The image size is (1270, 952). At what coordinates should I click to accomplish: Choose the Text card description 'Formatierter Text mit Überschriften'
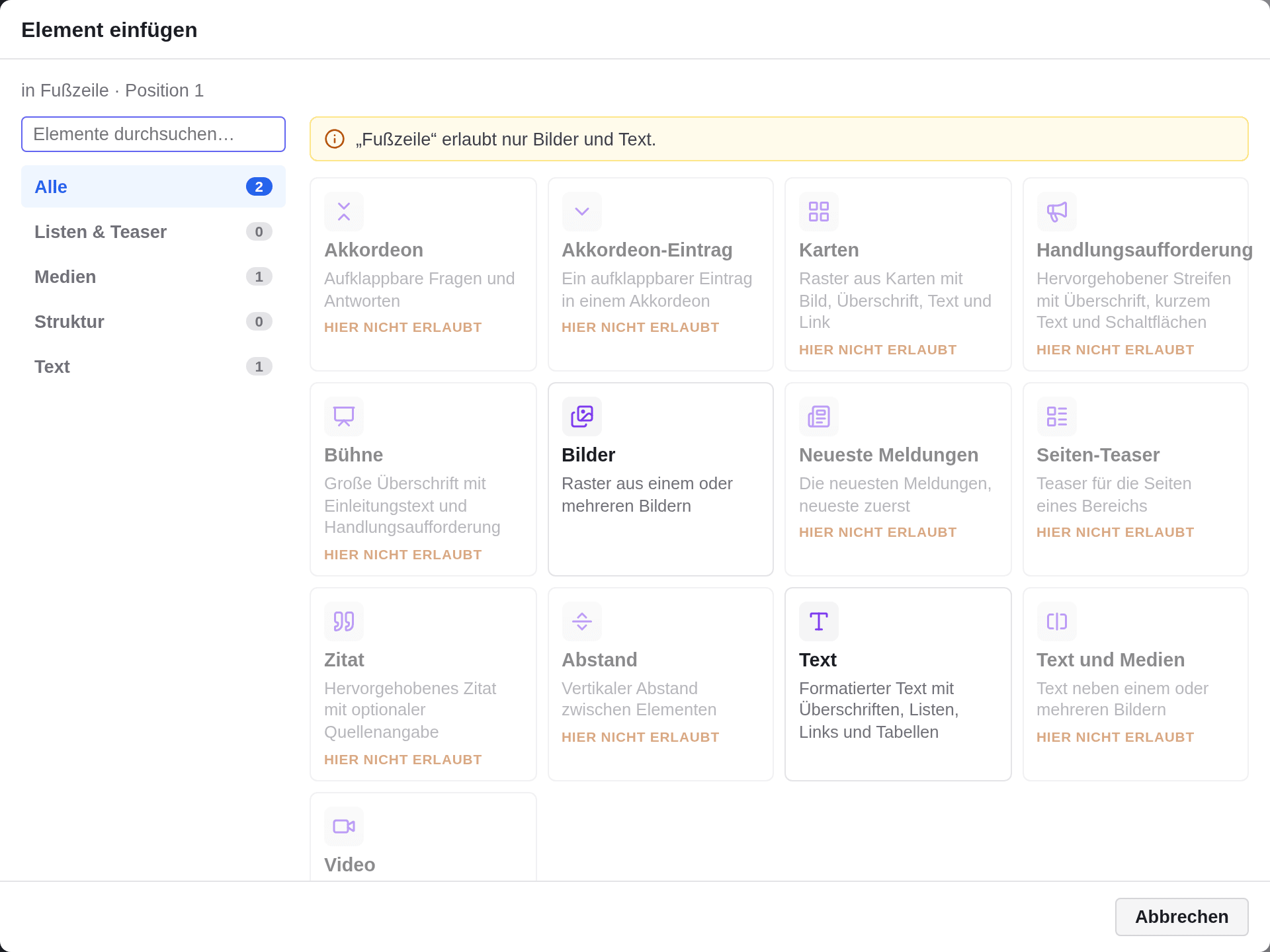[x=879, y=710]
